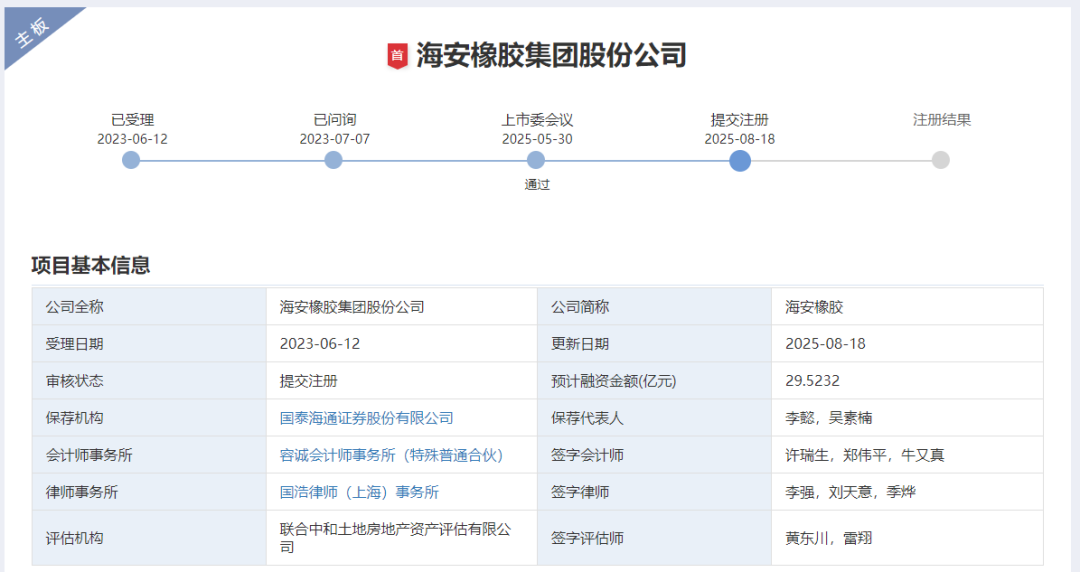1080x572 pixels.
Task: Click the 2023-07-07 date under 已问询
Action: [x=335, y=139]
